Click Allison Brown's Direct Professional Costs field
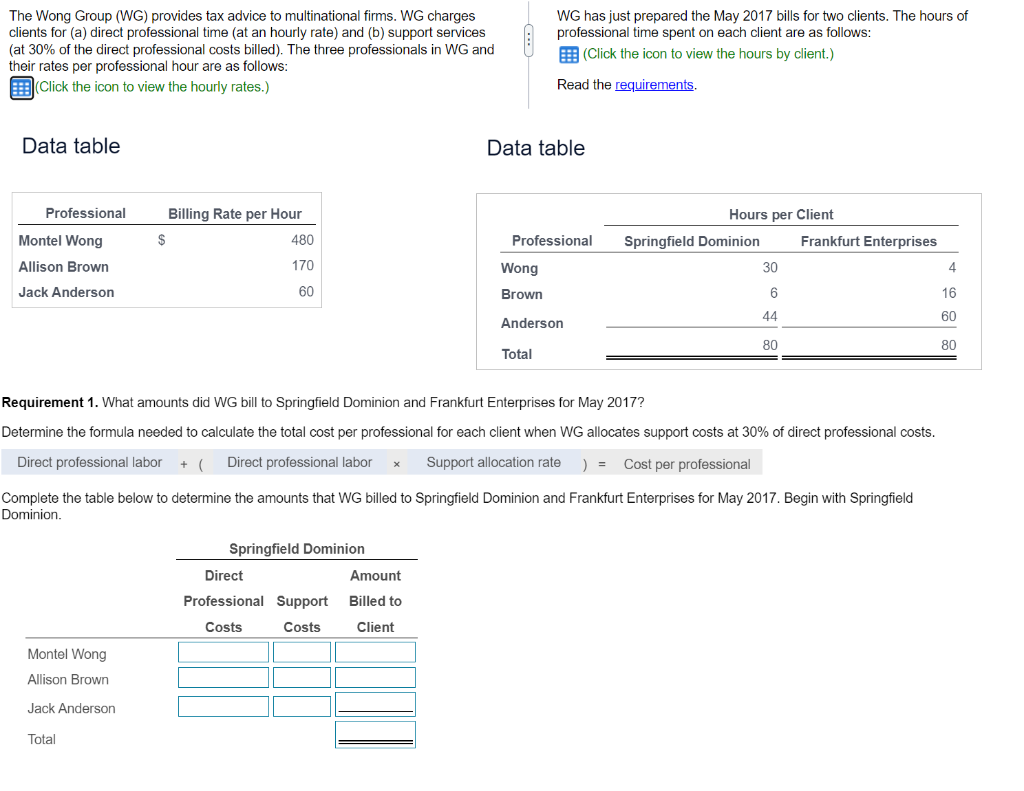This screenshot has height=791, width=1024. tap(223, 677)
